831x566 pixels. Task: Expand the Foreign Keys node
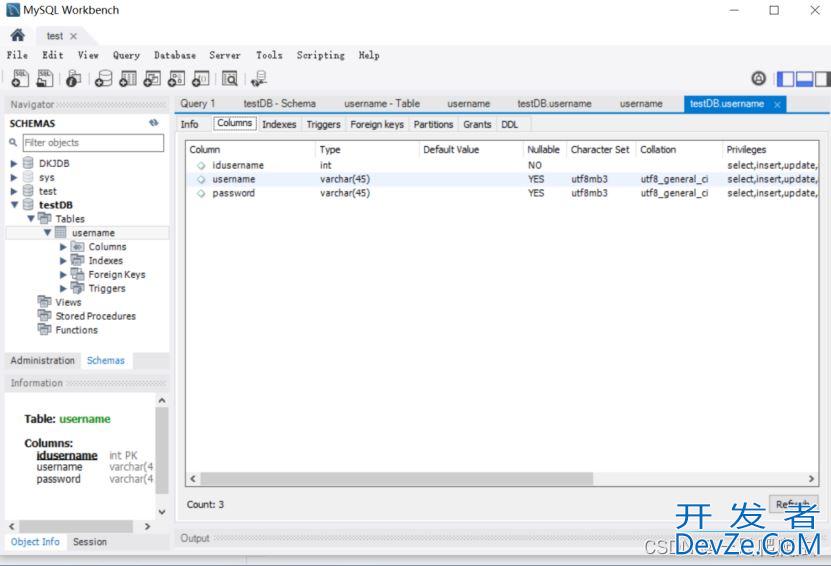tap(63, 274)
